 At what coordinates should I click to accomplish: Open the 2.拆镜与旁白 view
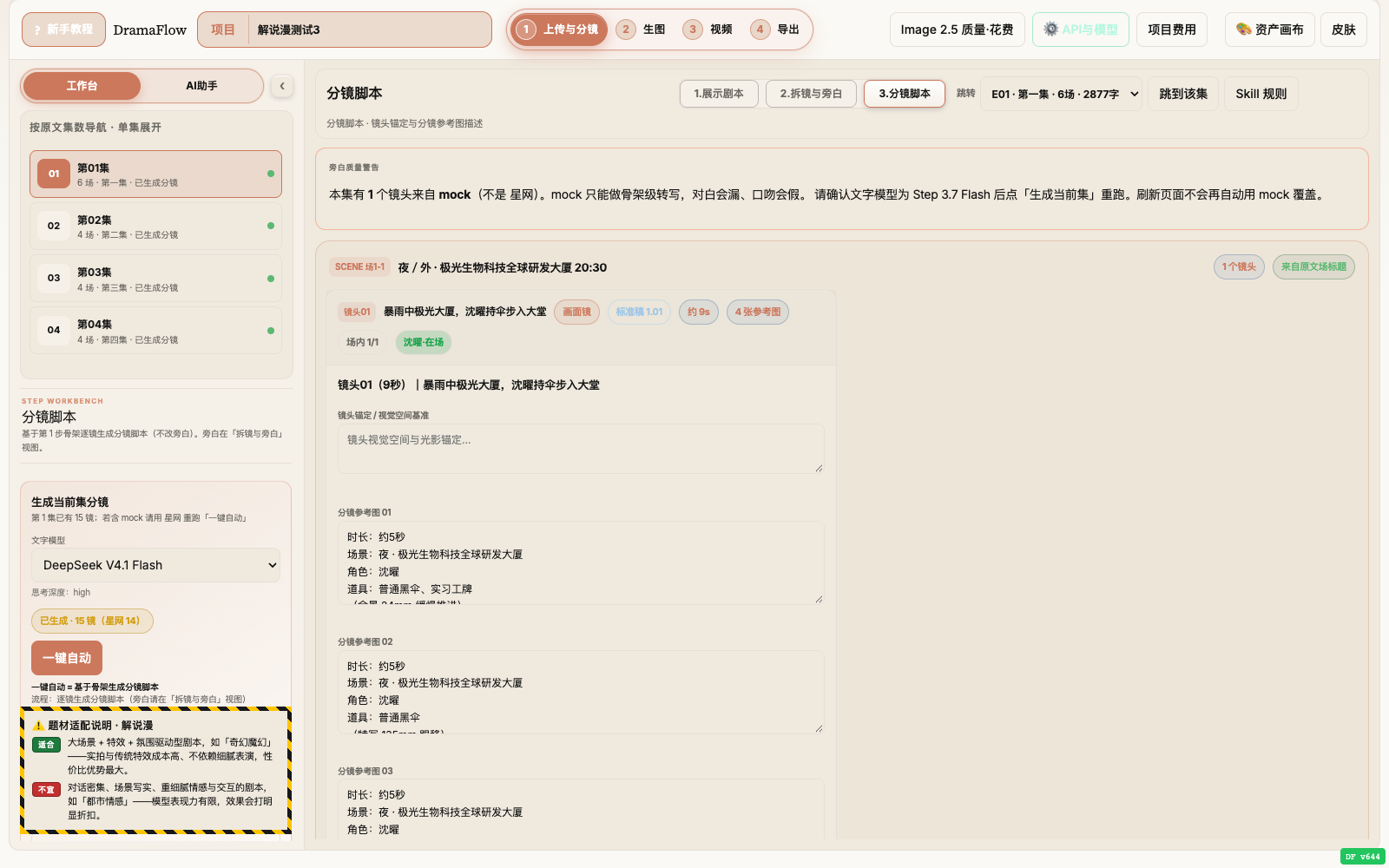pos(811,94)
